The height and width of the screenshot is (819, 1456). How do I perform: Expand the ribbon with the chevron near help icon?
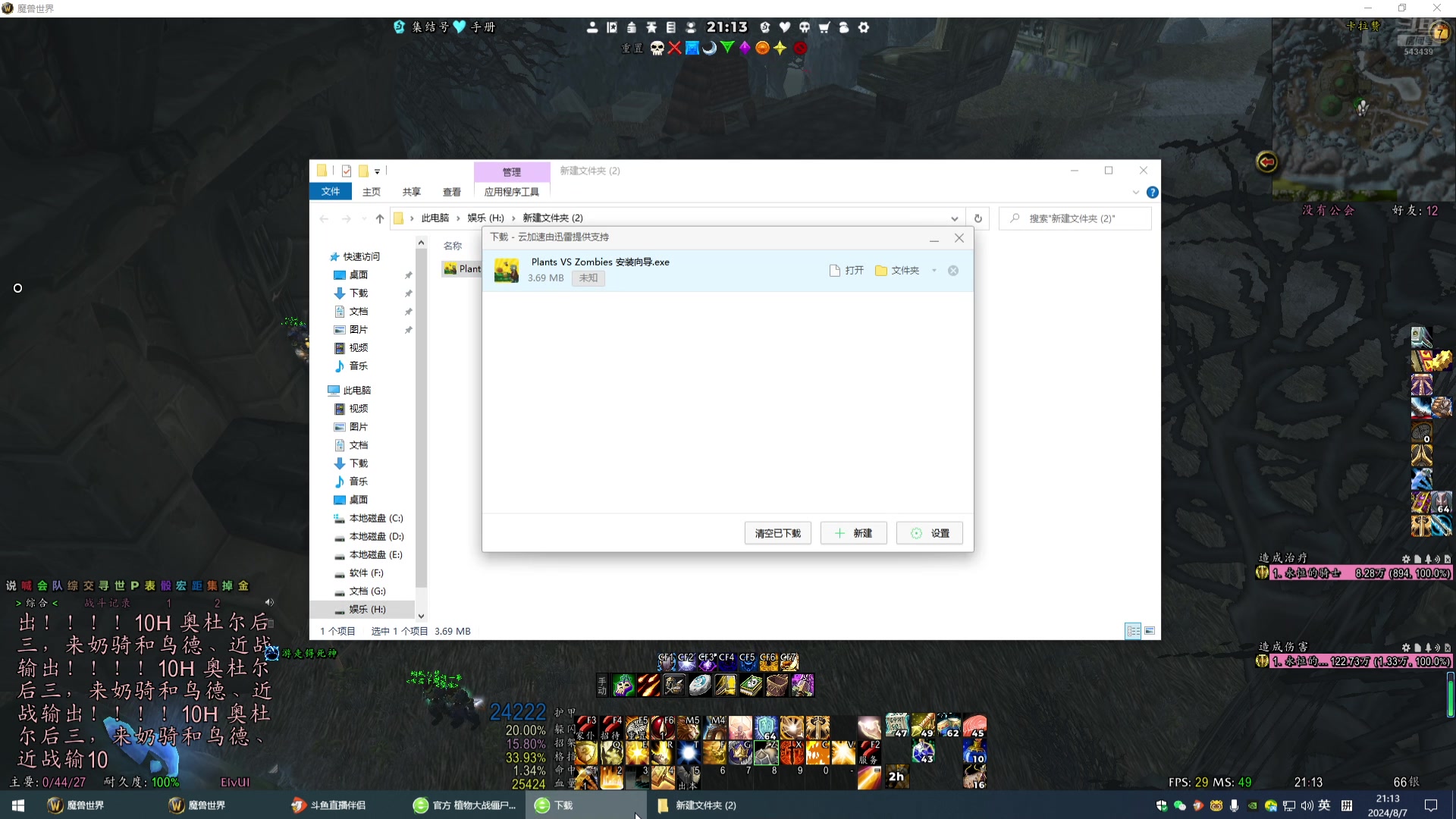tap(1136, 192)
